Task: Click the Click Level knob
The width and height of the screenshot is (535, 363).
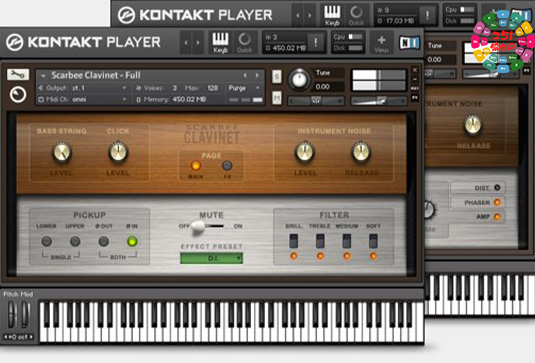Action: point(118,152)
